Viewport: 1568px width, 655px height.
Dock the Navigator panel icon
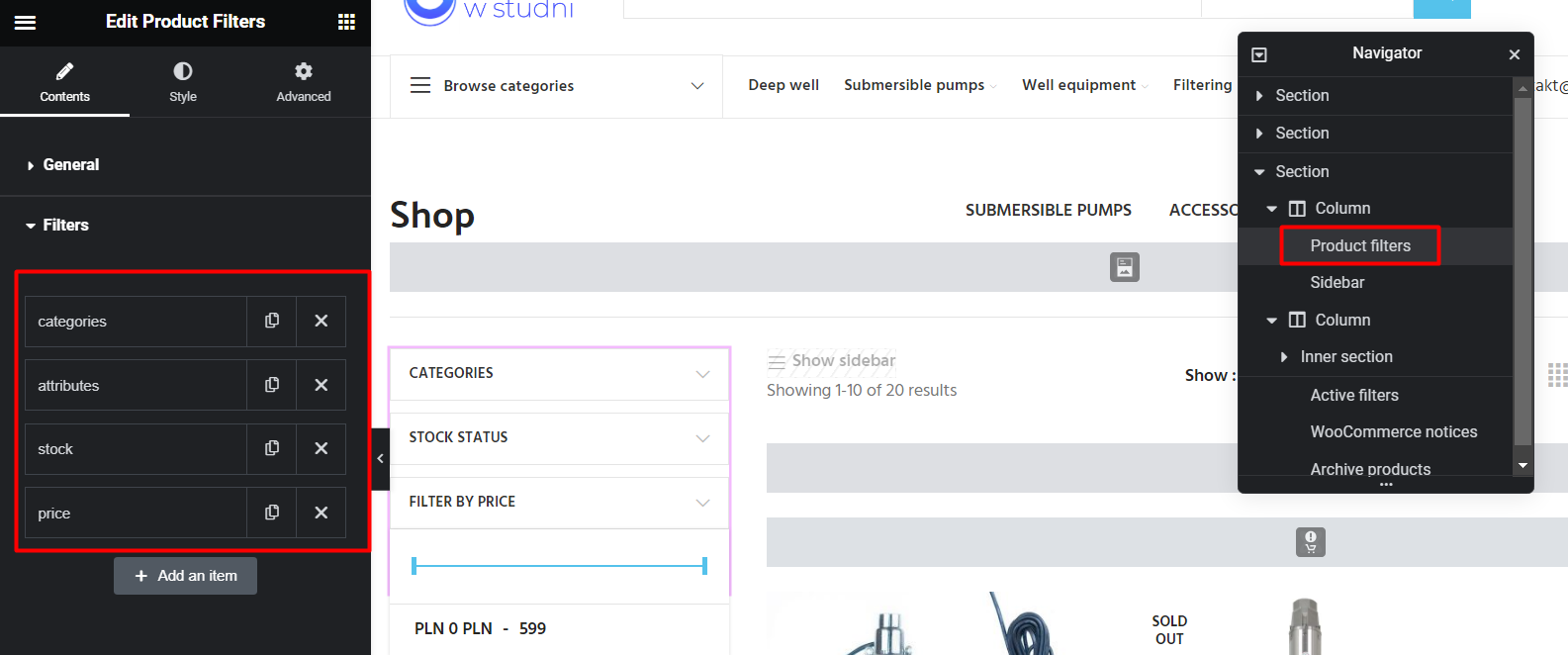click(1259, 54)
